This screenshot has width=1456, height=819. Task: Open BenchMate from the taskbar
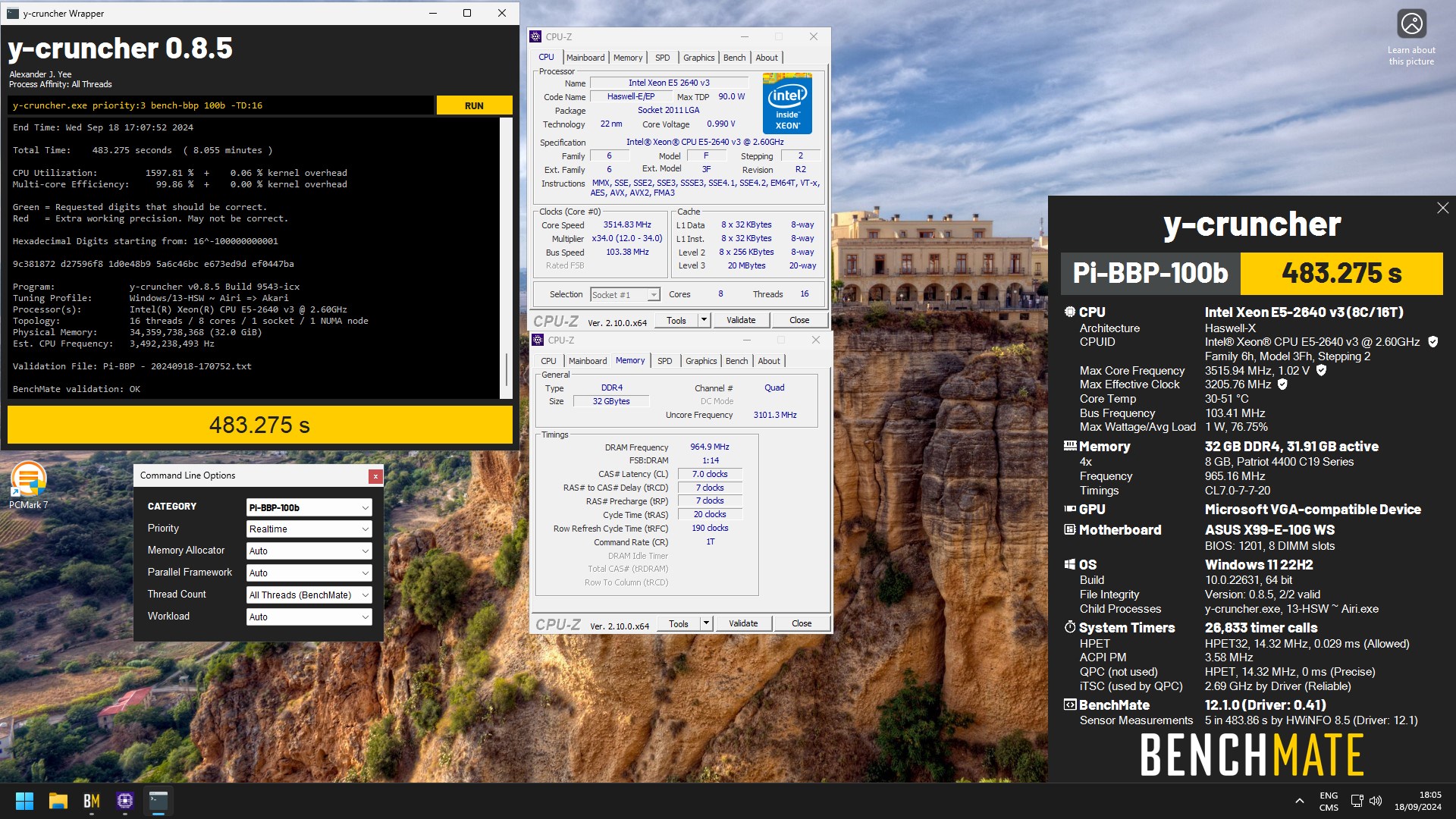[x=92, y=801]
